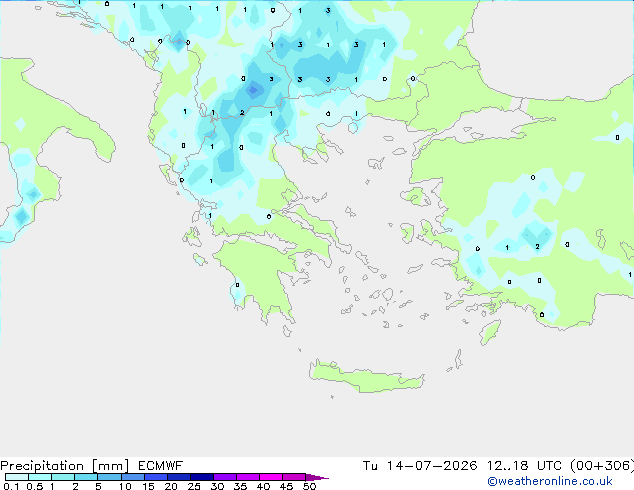Screen dimensions: 634x490
Task: Click the '25' legend scale value
Action: [194, 486]
